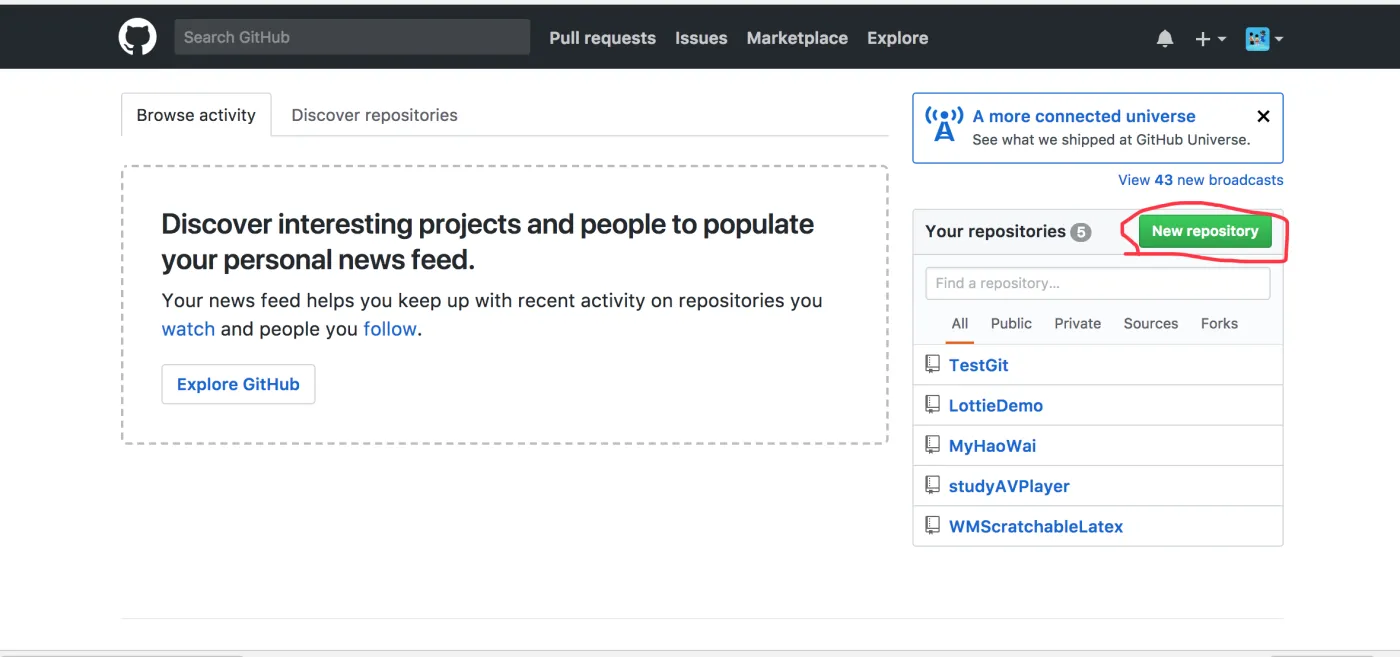Open the studyAVPlayer repository
This screenshot has height=657, width=1400.
[x=1009, y=486]
